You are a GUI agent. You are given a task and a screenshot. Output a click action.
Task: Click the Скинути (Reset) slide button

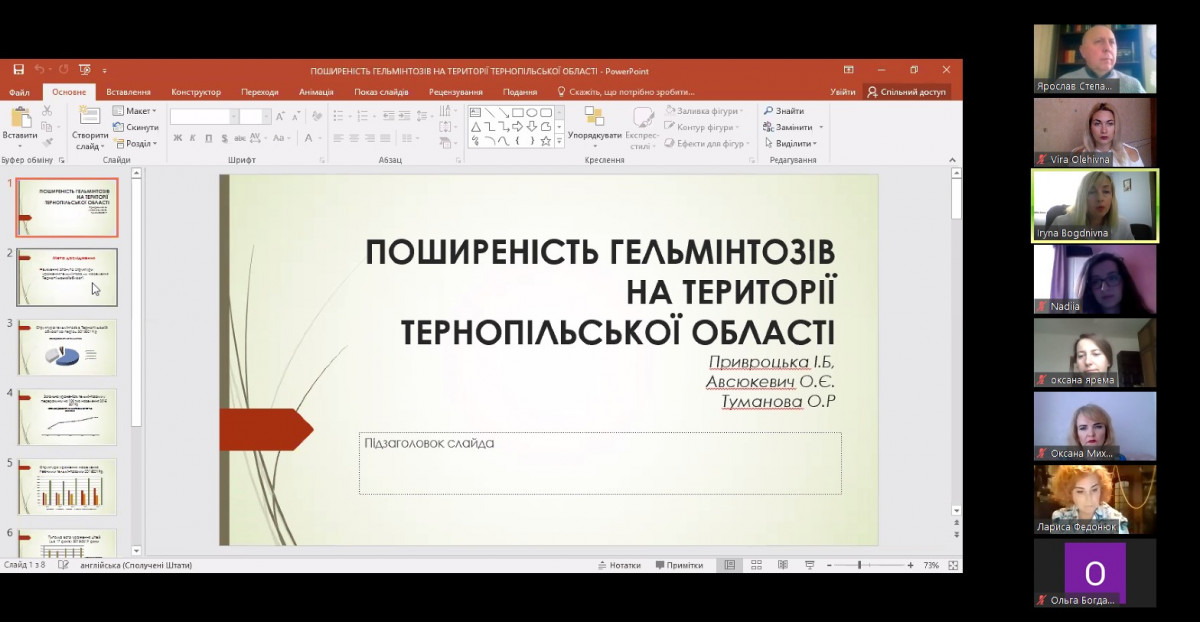tap(136, 127)
